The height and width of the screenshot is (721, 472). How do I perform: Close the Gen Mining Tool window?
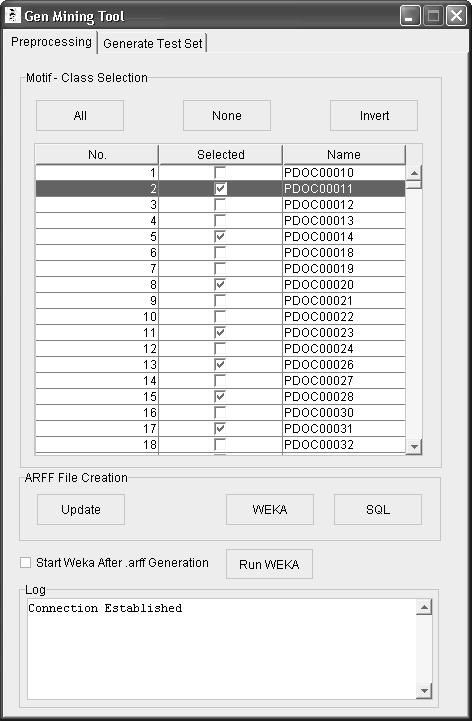(x=456, y=16)
